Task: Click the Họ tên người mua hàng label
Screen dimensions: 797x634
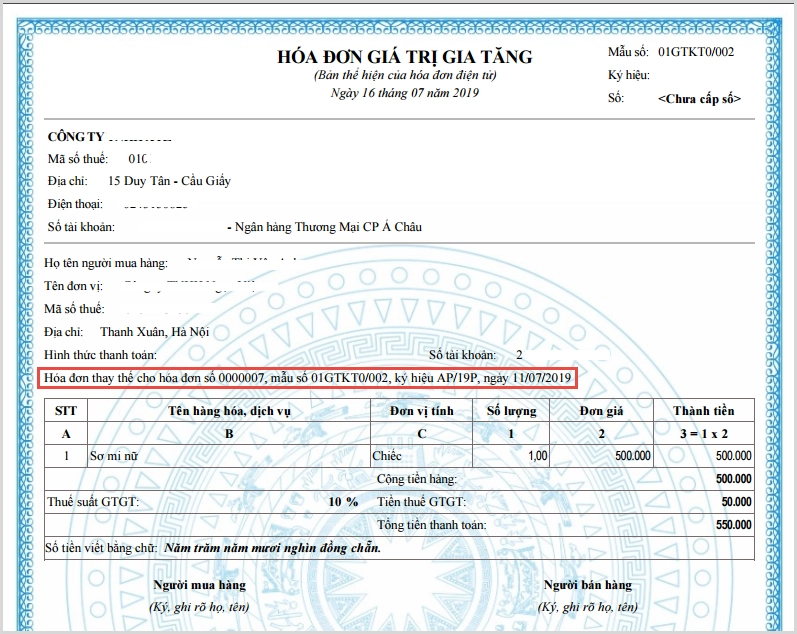Action: point(105,263)
